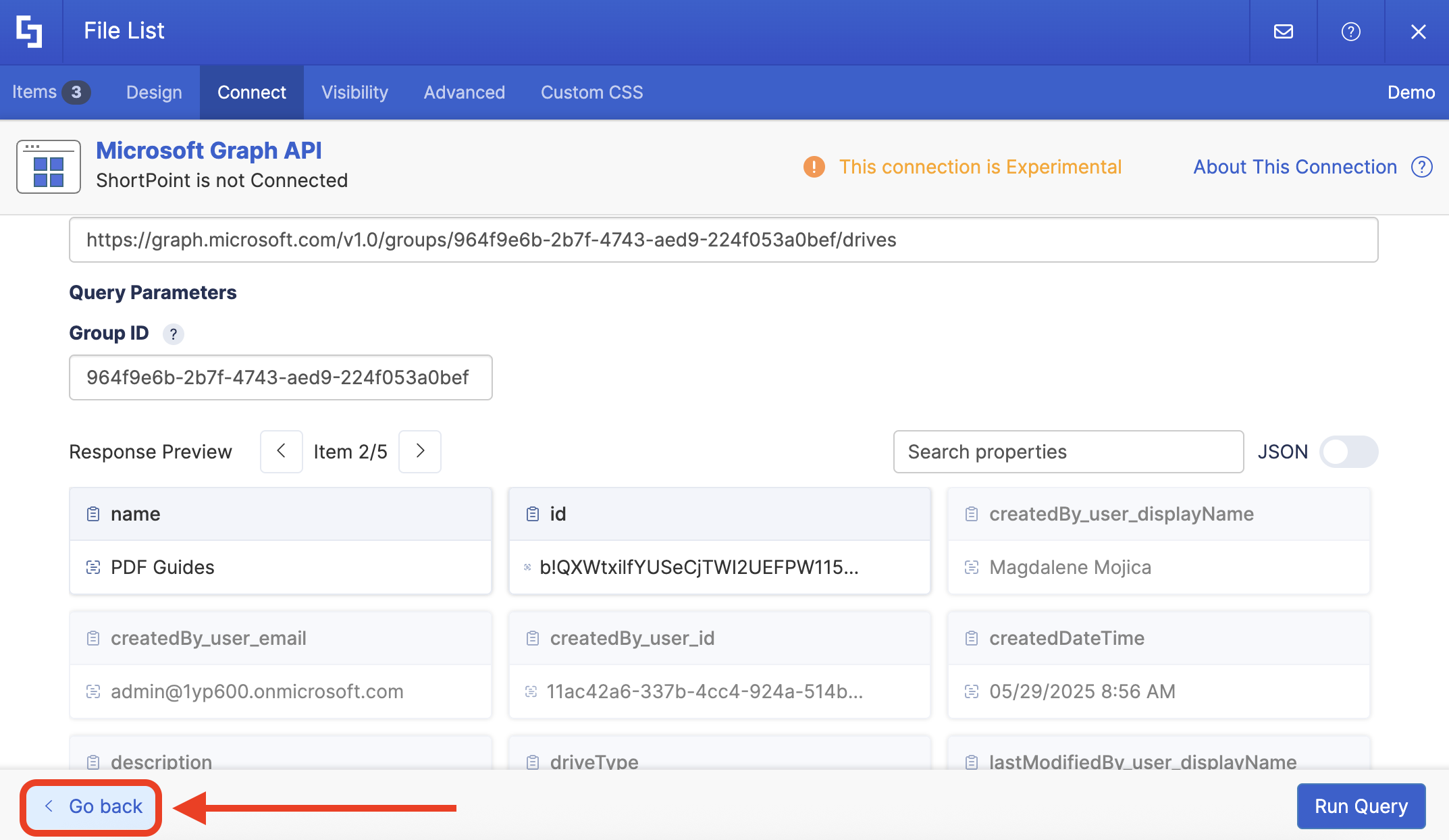Open the Custom CSS tab
Screen dimensions: 1449x840
(x=591, y=93)
